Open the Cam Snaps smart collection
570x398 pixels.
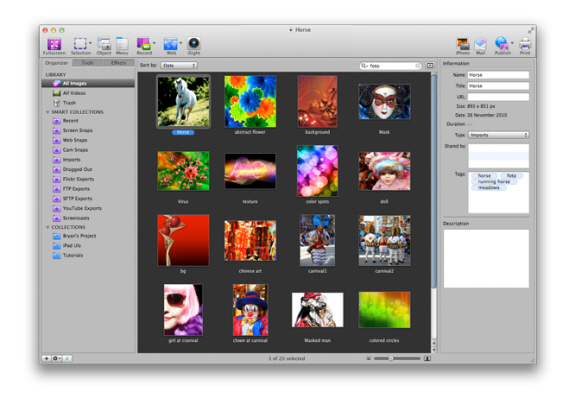(x=88, y=150)
